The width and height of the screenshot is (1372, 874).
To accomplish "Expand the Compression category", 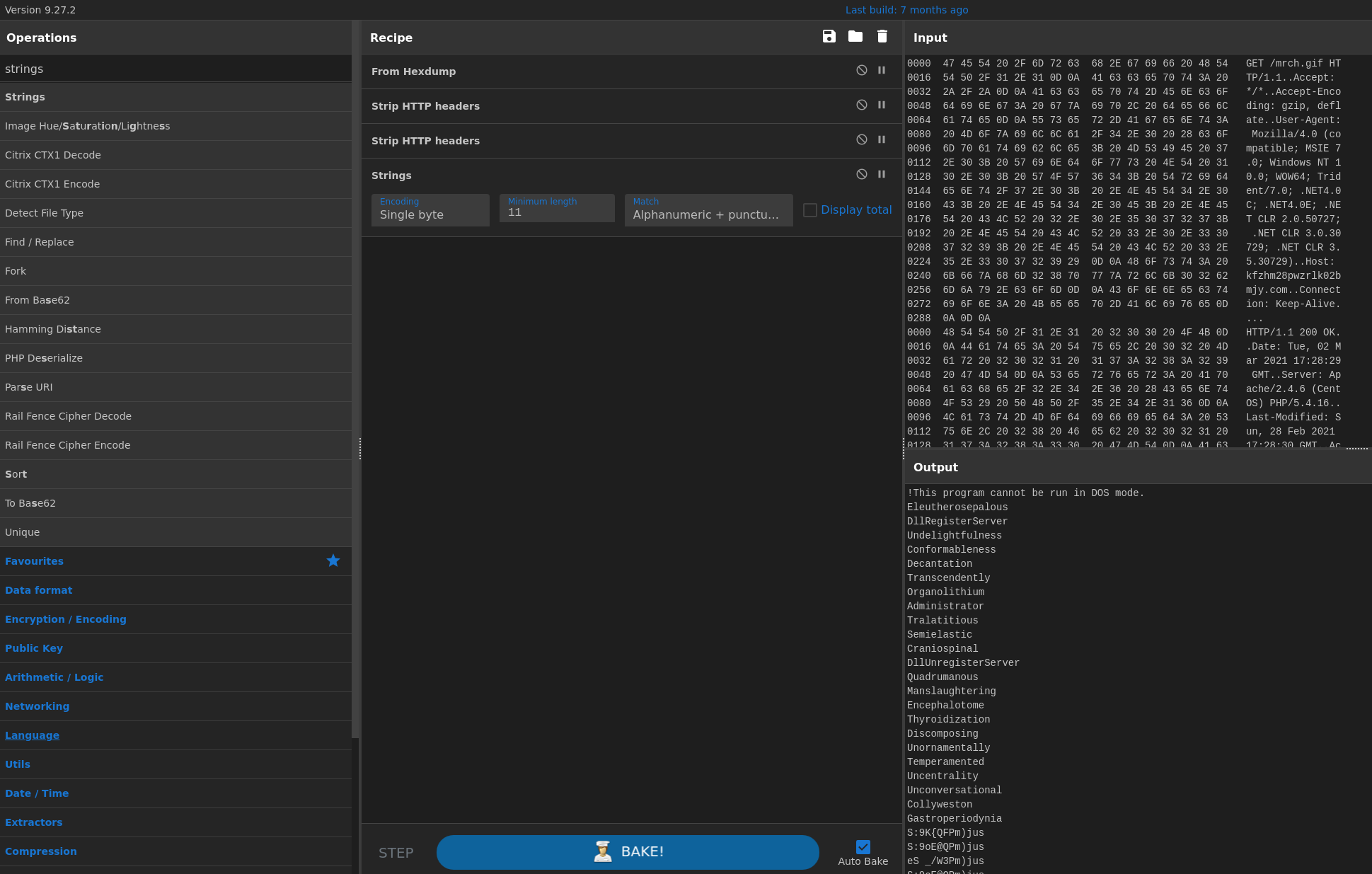I will 175,851.
